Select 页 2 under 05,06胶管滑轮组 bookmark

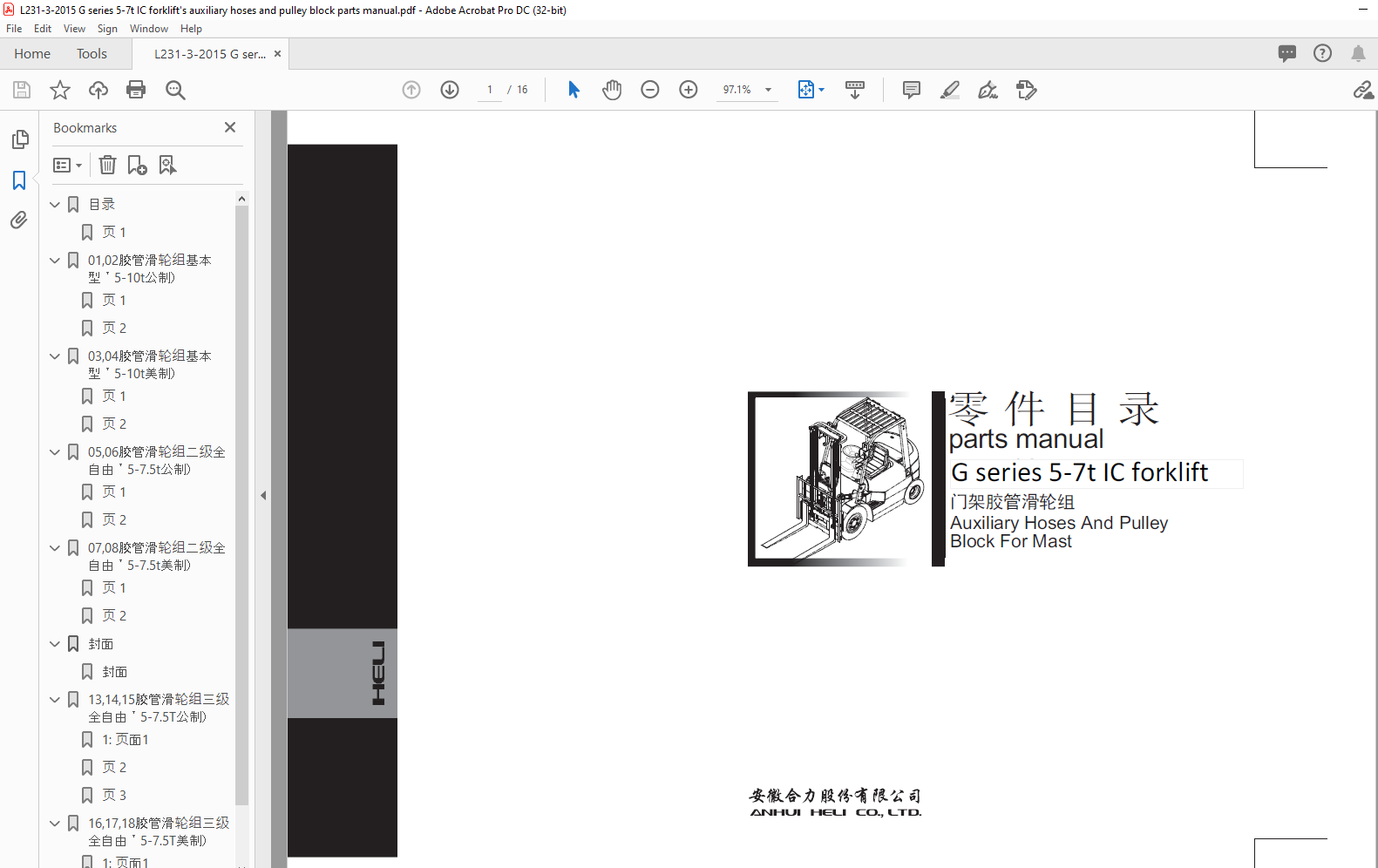(114, 519)
